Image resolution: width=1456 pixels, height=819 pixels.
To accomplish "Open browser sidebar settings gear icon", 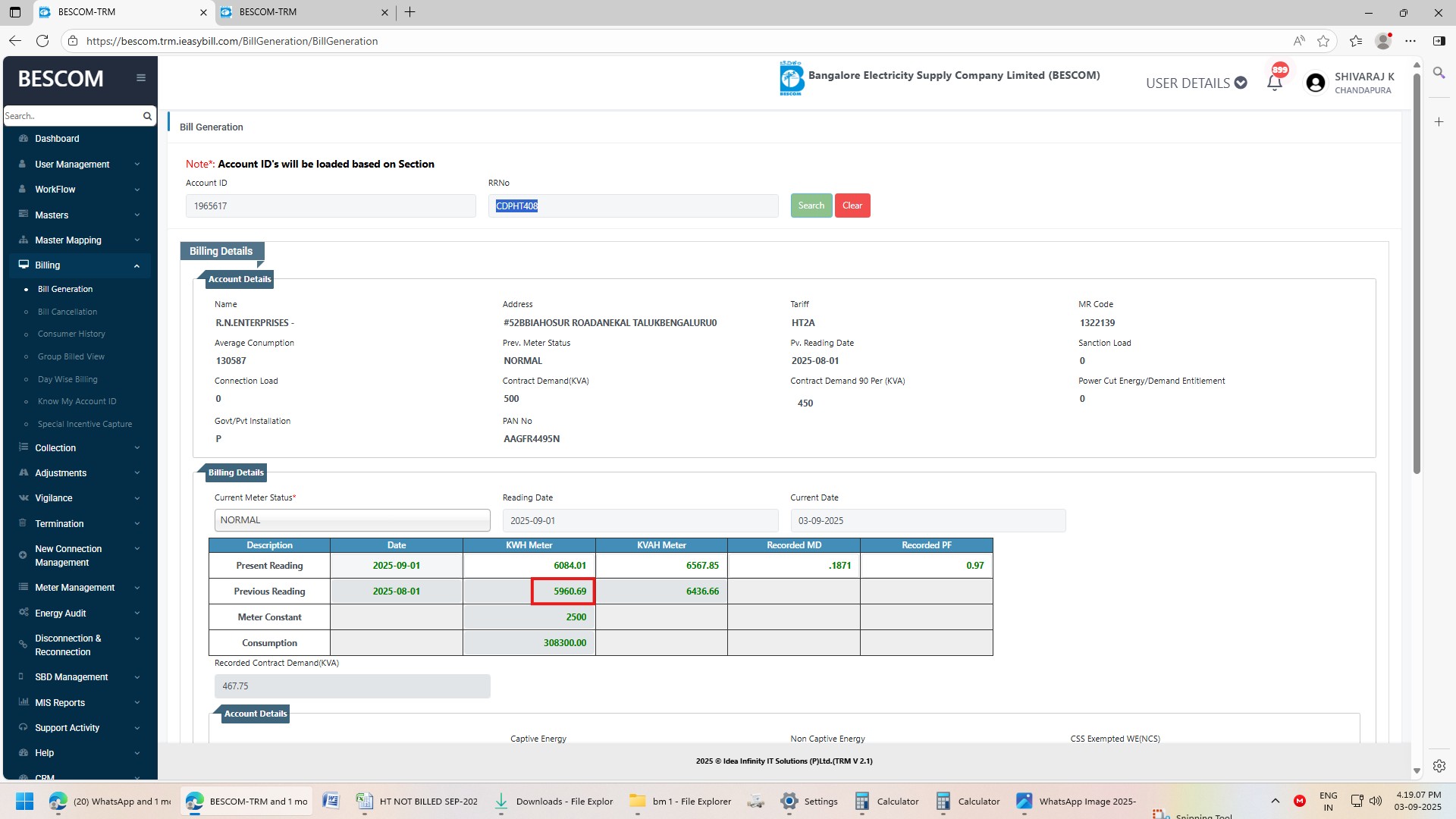I will click(x=1439, y=766).
